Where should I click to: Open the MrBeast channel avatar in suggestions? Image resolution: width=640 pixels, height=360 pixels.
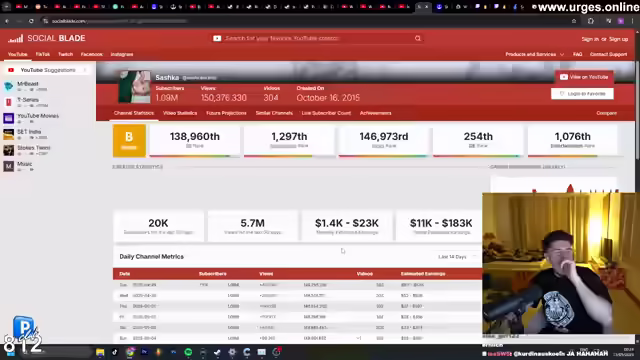pos(9,86)
